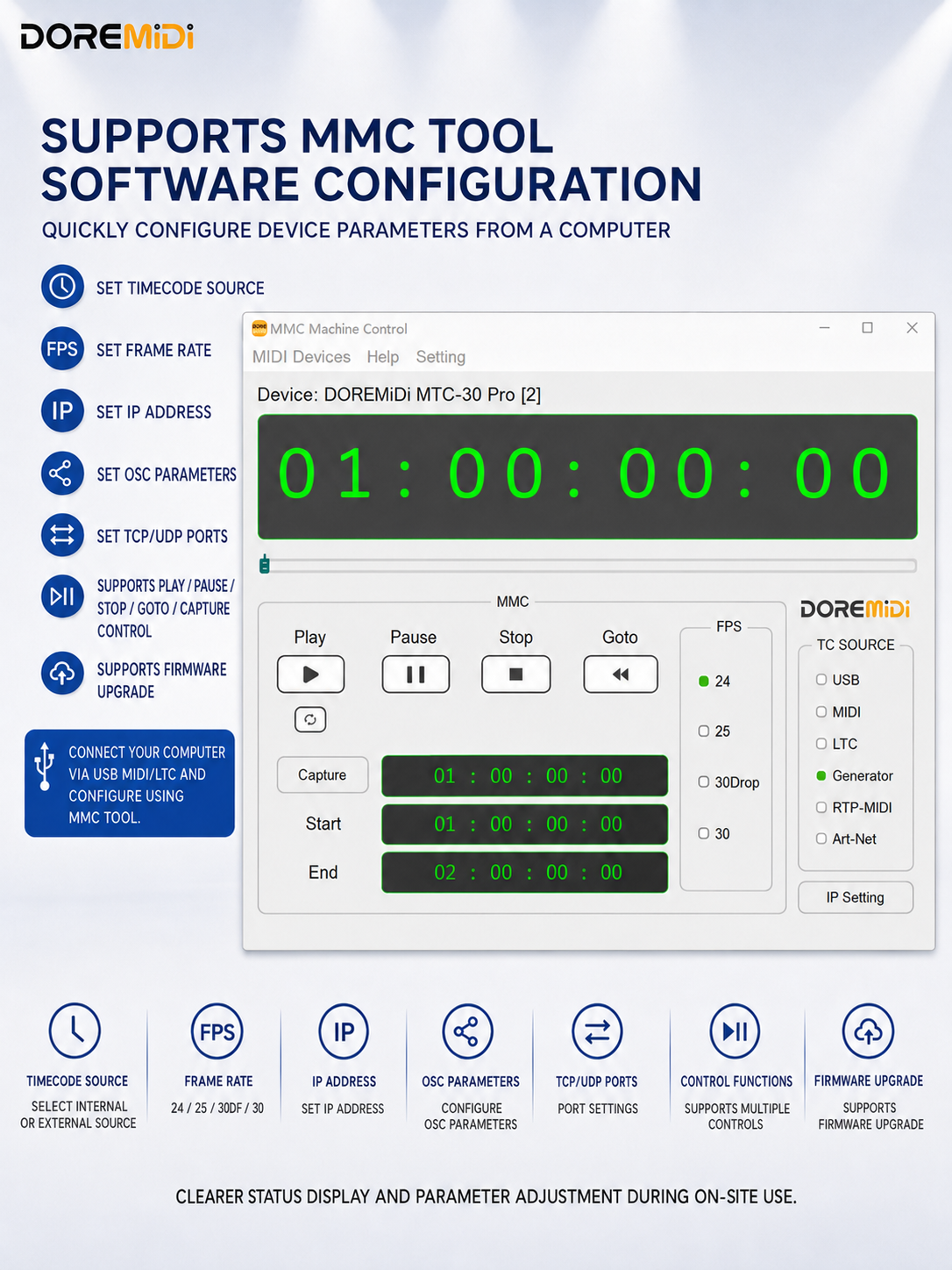The height and width of the screenshot is (1270, 952).
Task: Toggle the loop icon under Play
Action: coord(310,719)
